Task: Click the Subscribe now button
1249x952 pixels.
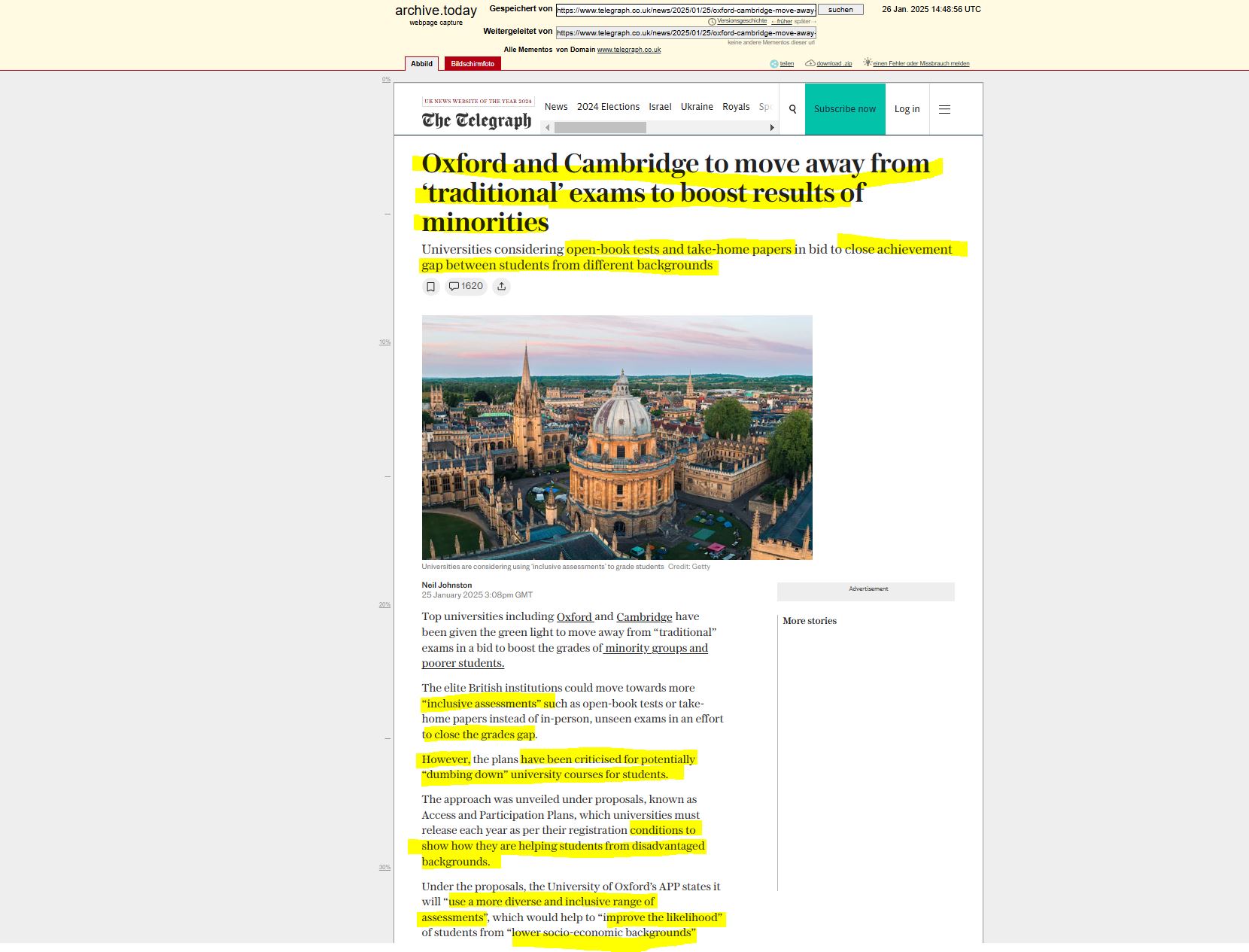Action: click(844, 109)
